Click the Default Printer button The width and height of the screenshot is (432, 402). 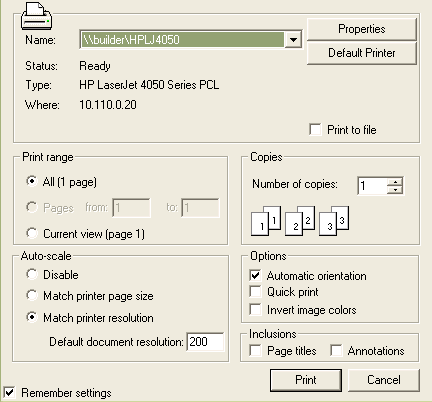(x=362, y=53)
